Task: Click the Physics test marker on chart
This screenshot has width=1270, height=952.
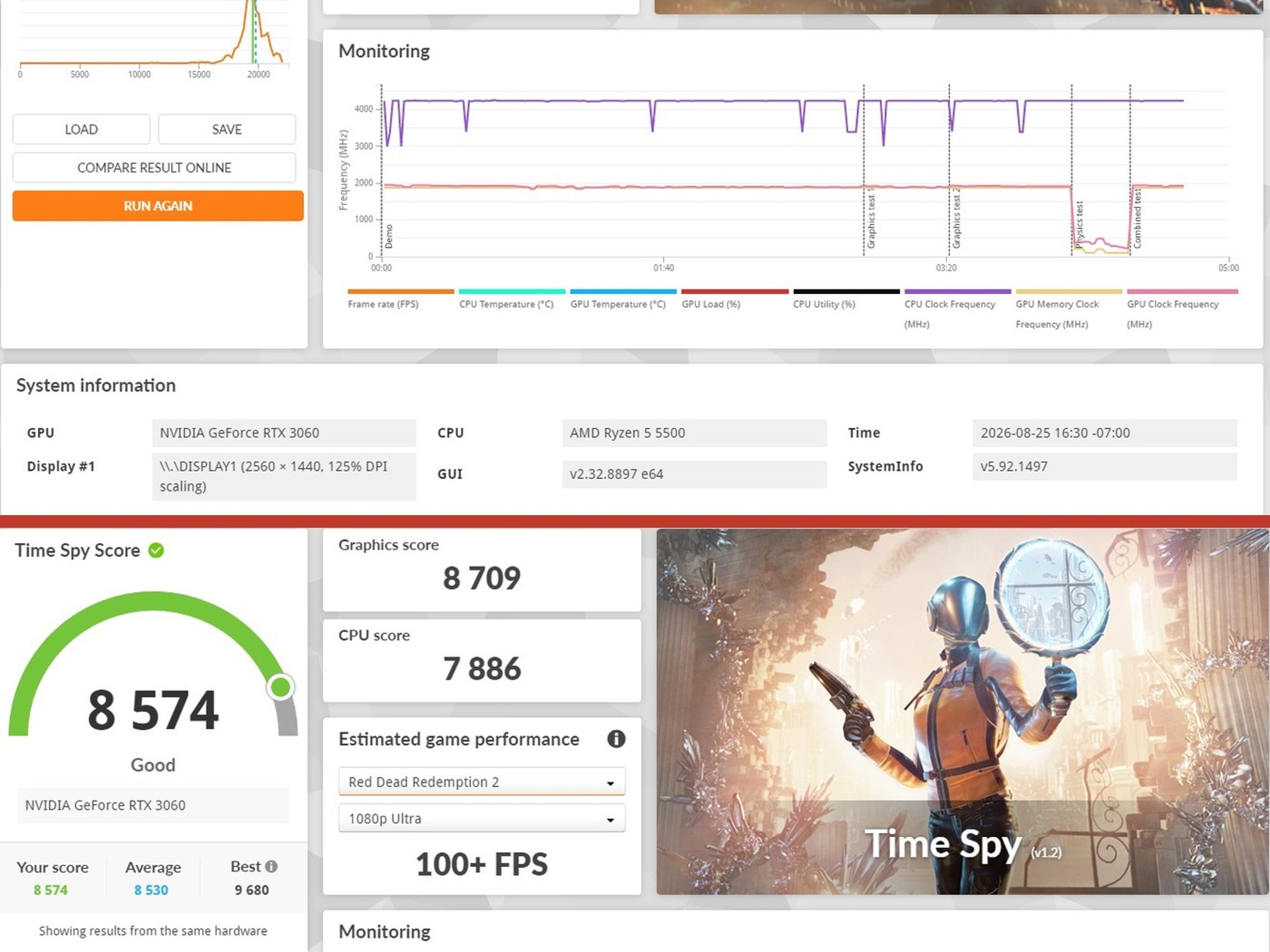Action: coord(1079,224)
